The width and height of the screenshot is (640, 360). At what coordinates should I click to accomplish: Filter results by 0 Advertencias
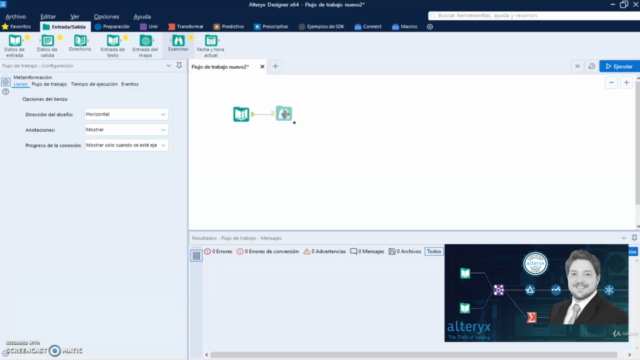click(324, 251)
